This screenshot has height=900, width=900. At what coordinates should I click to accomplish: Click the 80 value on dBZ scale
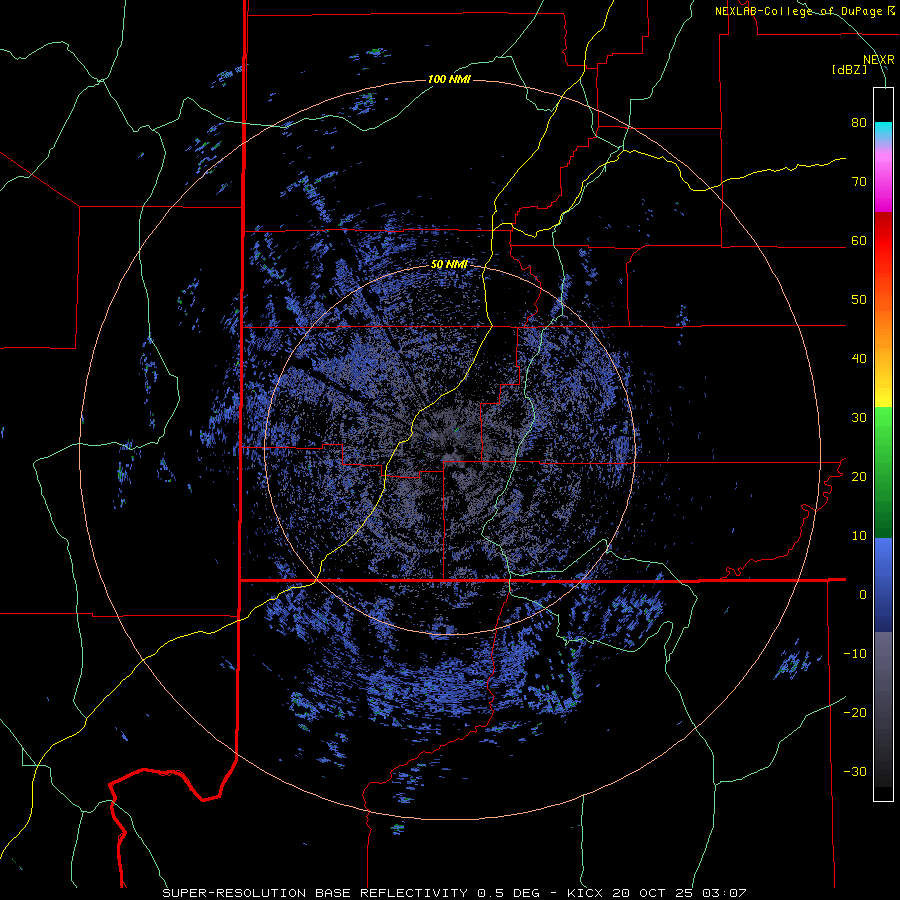(x=859, y=123)
